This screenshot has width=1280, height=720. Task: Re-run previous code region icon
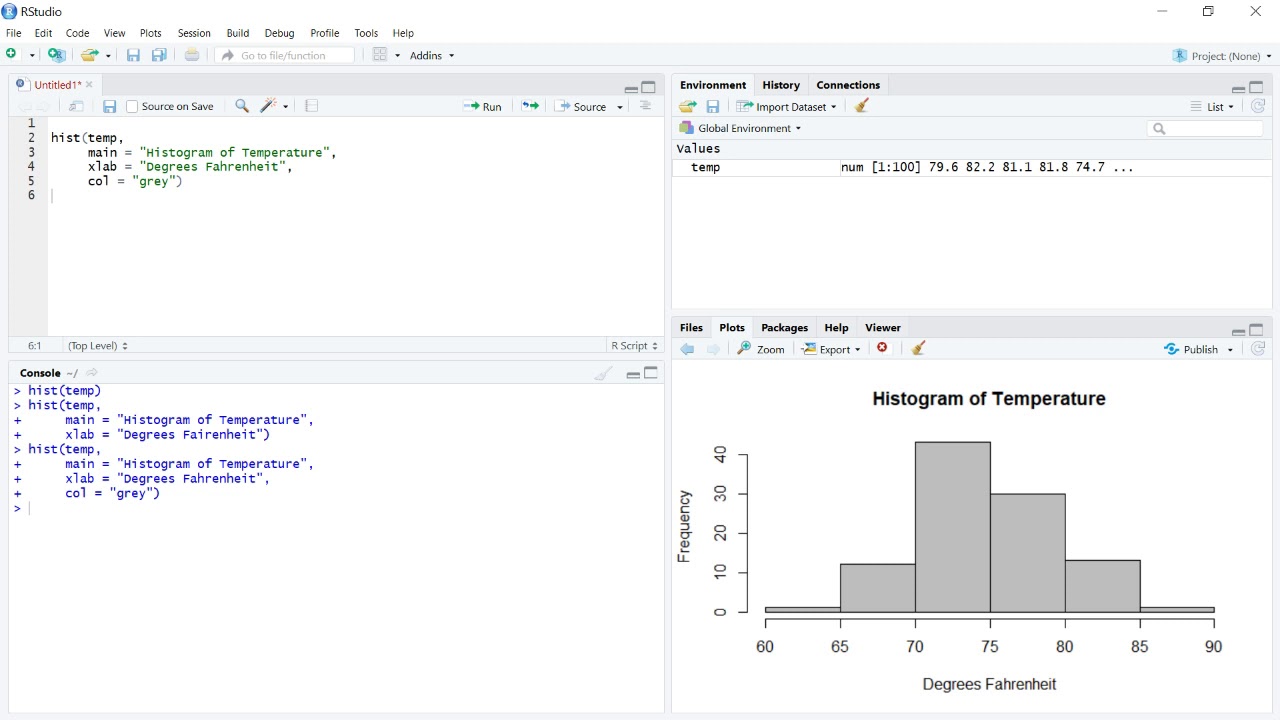530,106
